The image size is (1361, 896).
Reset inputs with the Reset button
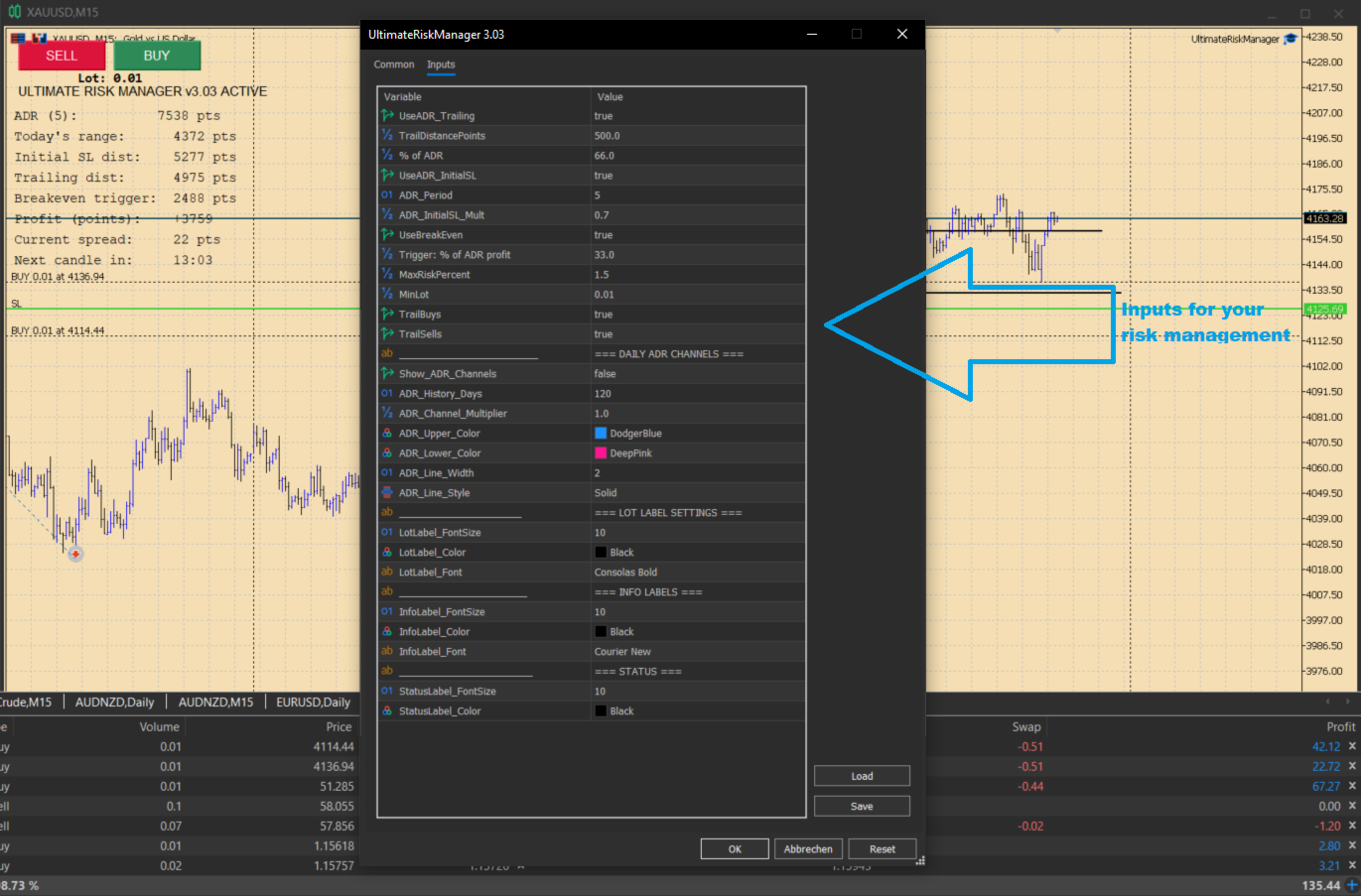[883, 849]
